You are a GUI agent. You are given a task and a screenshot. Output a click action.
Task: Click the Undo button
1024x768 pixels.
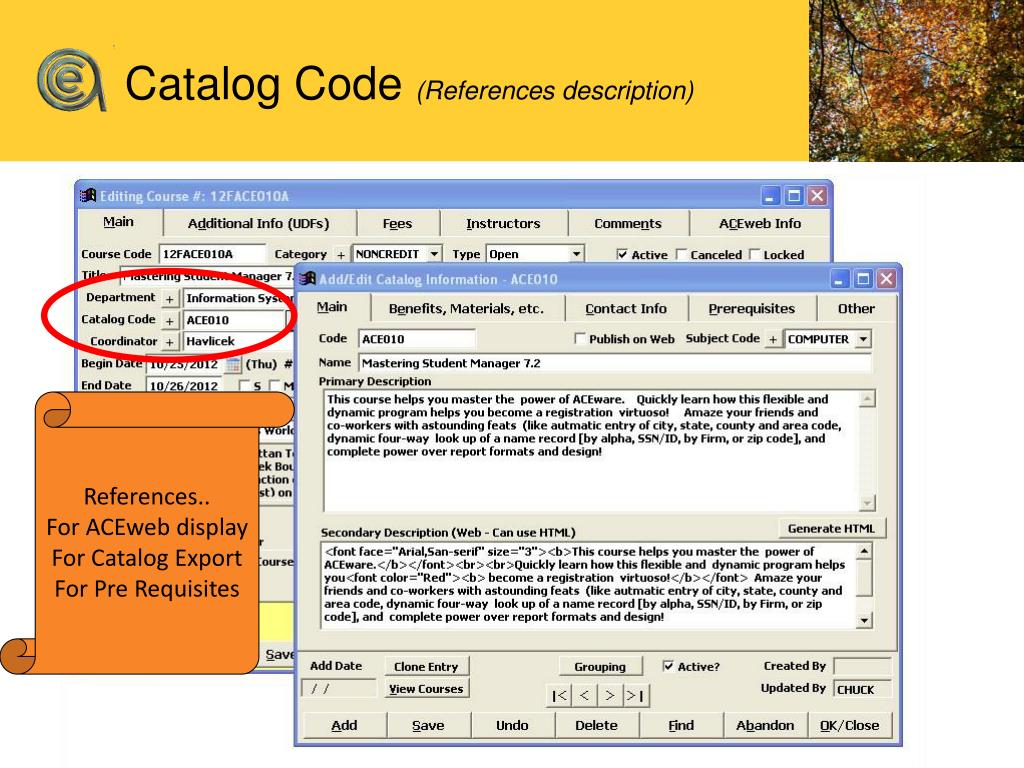pyautogui.click(x=512, y=725)
